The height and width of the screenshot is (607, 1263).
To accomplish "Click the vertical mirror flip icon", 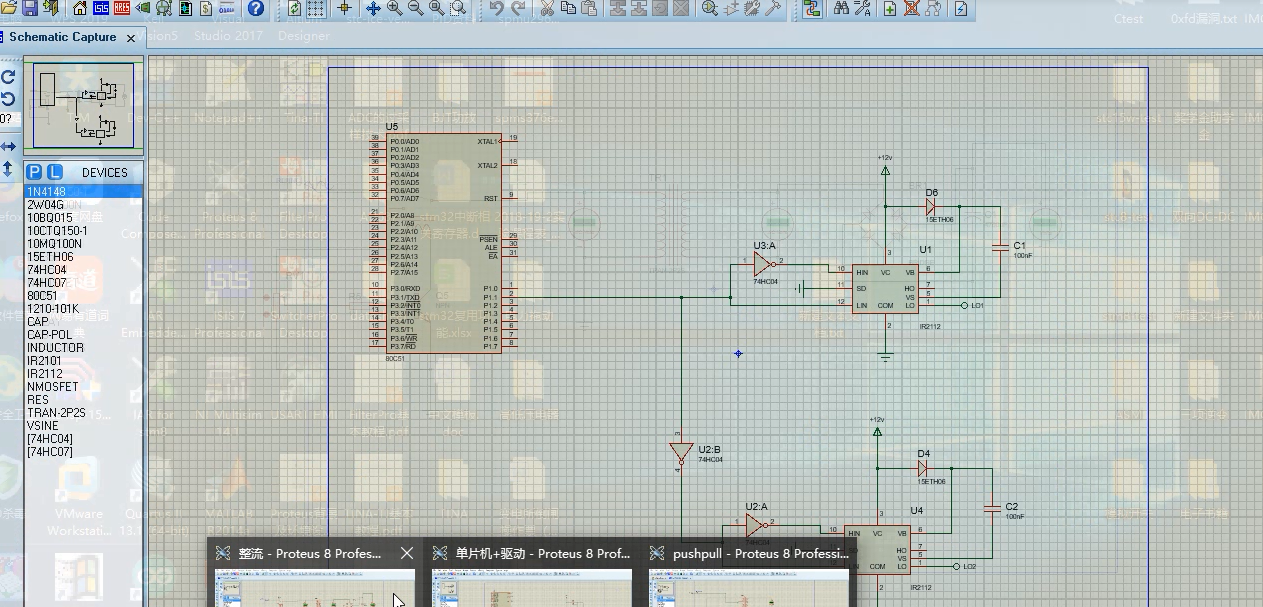I will (8, 169).
